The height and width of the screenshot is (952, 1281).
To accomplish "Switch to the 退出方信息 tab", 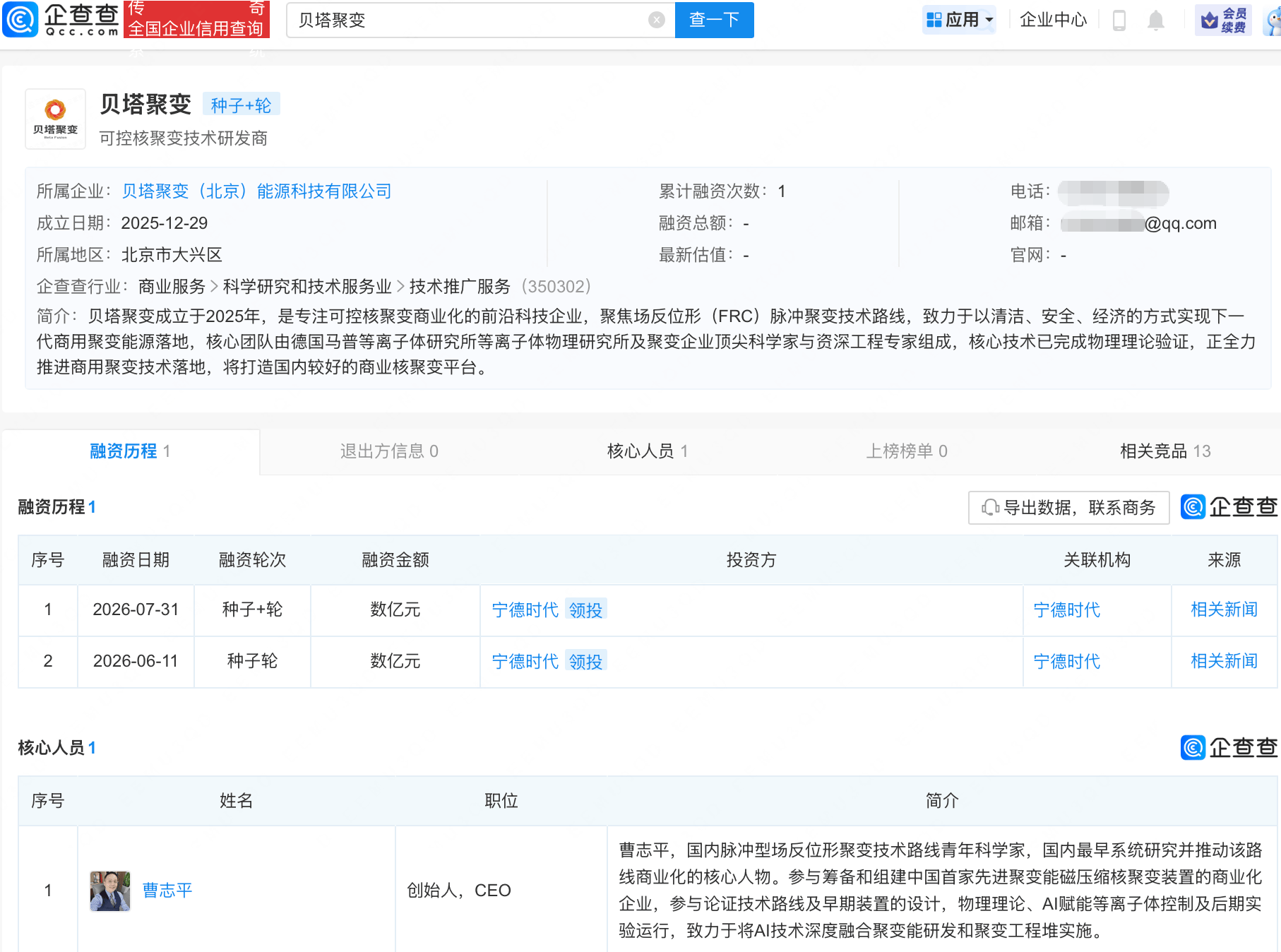I will pos(389,451).
